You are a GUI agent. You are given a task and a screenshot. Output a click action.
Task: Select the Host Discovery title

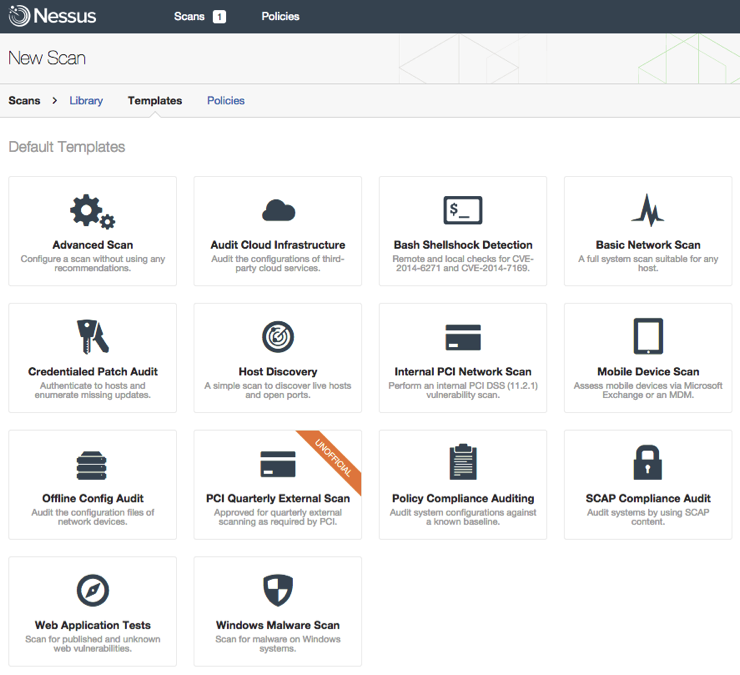278,371
